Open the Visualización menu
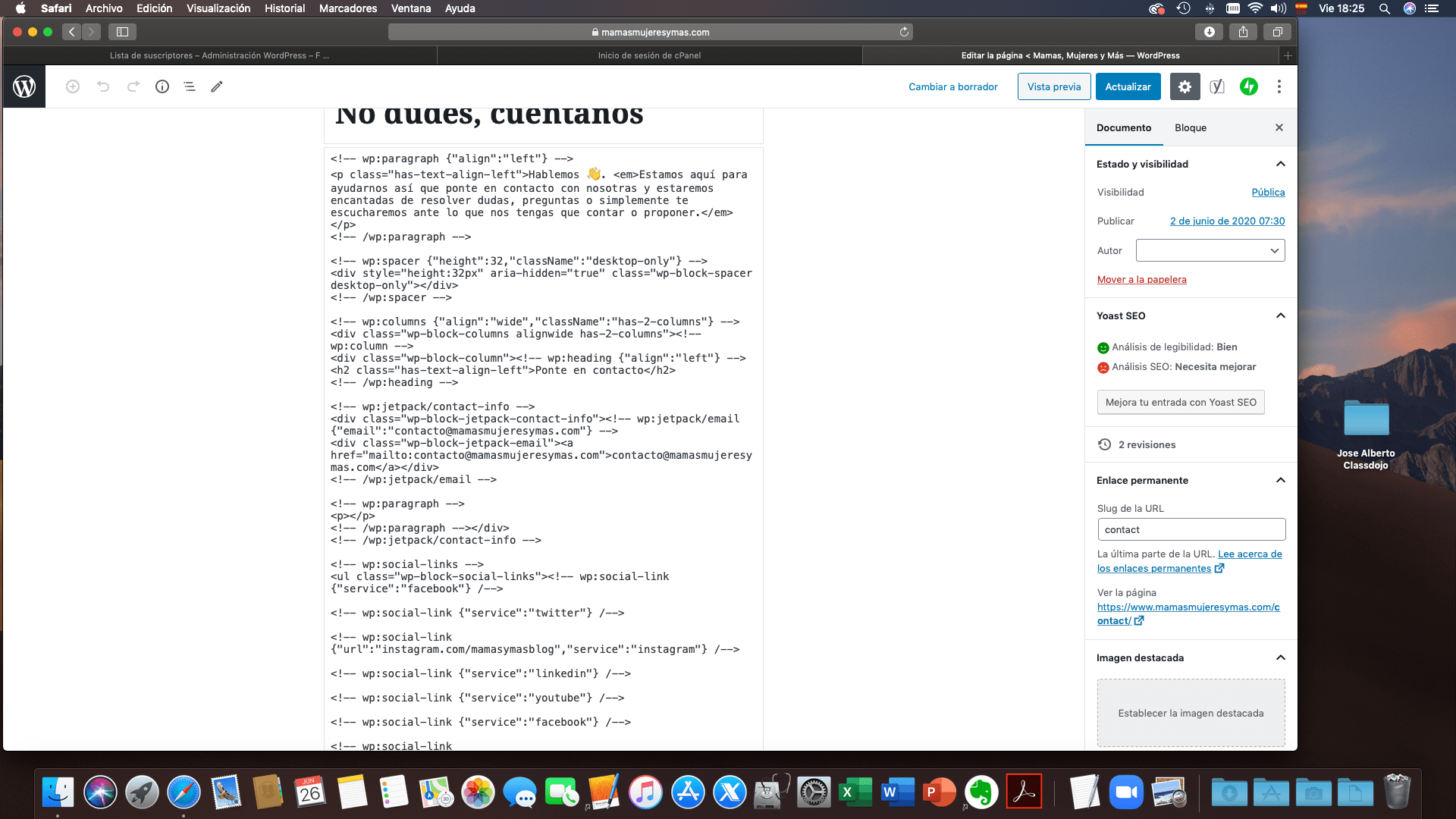This screenshot has width=1456, height=819. (218, 8)
